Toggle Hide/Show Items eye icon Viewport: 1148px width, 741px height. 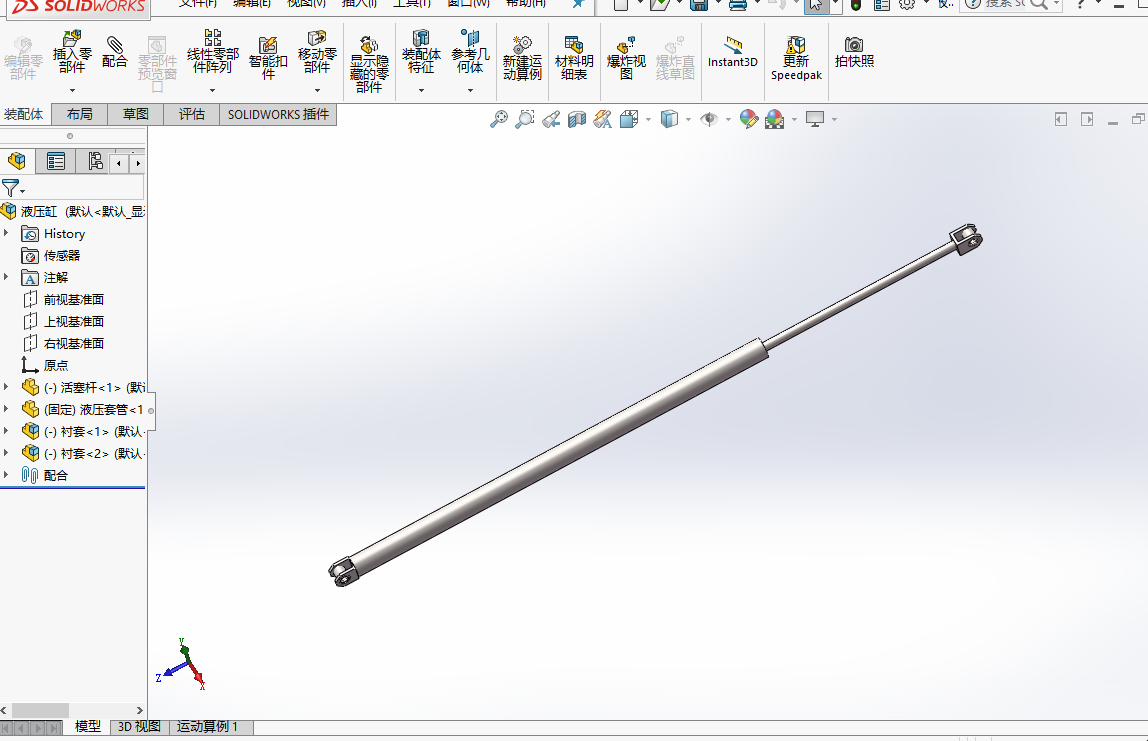[x=709, y=119]
